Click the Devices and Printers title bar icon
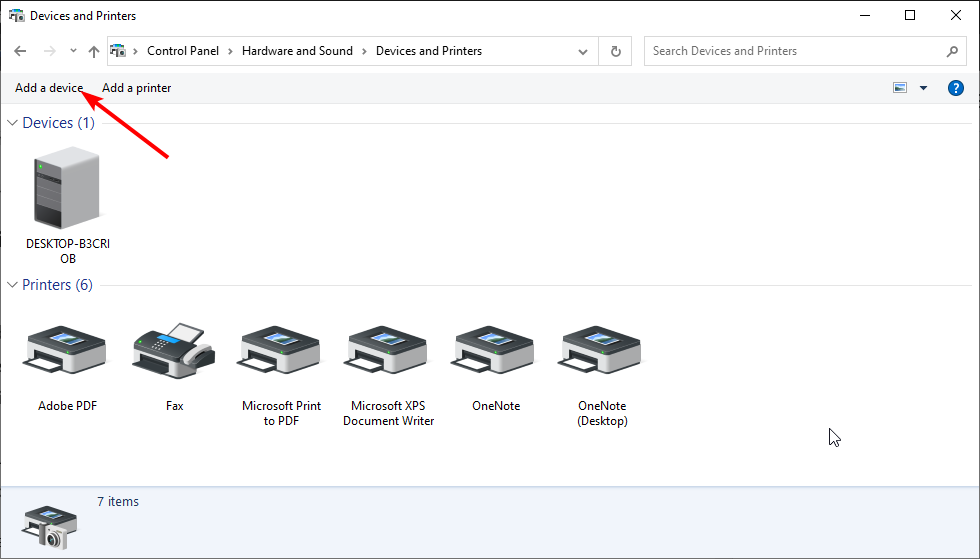Viewport: 980px width, 559px height. point(17,16)
